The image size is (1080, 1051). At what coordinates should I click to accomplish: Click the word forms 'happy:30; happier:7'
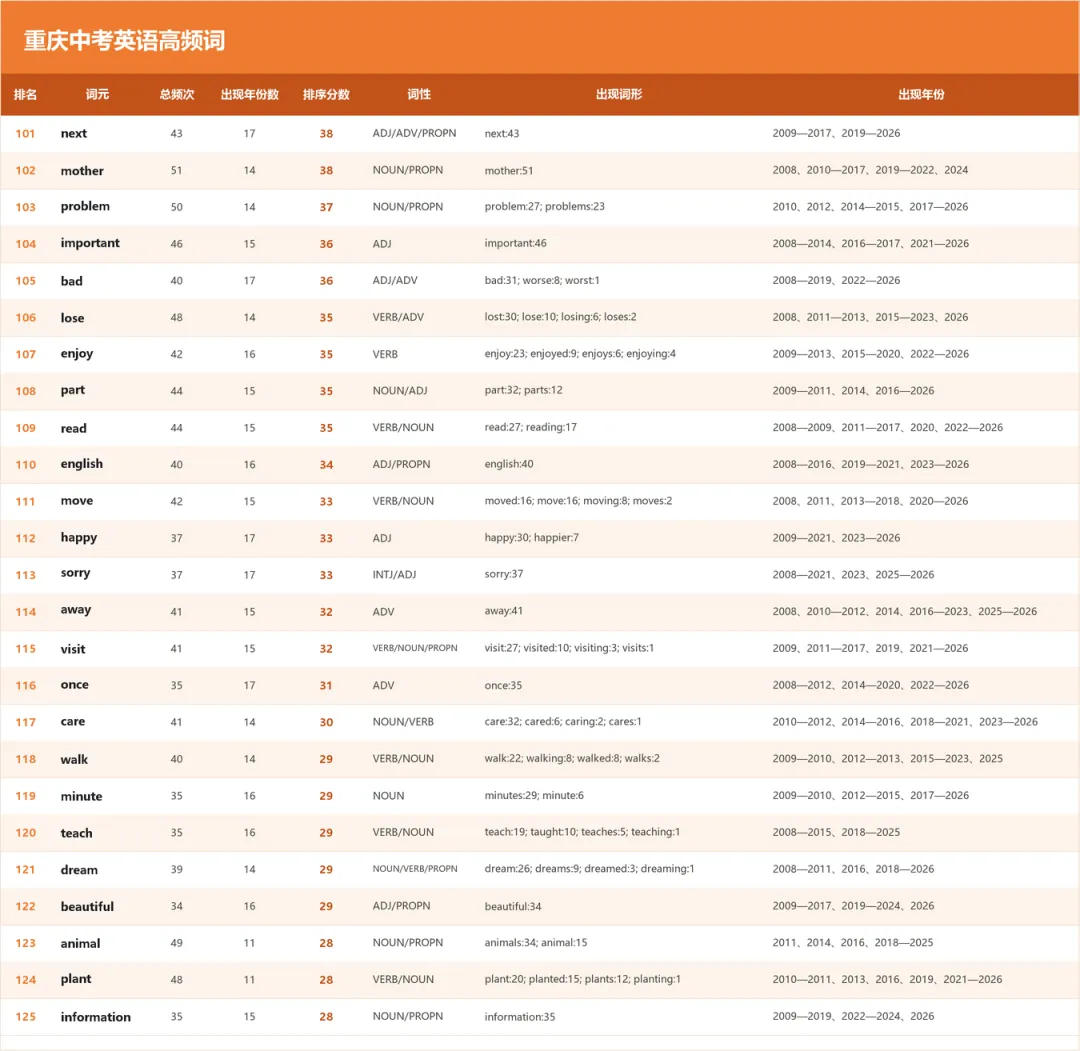click(531, 538)
